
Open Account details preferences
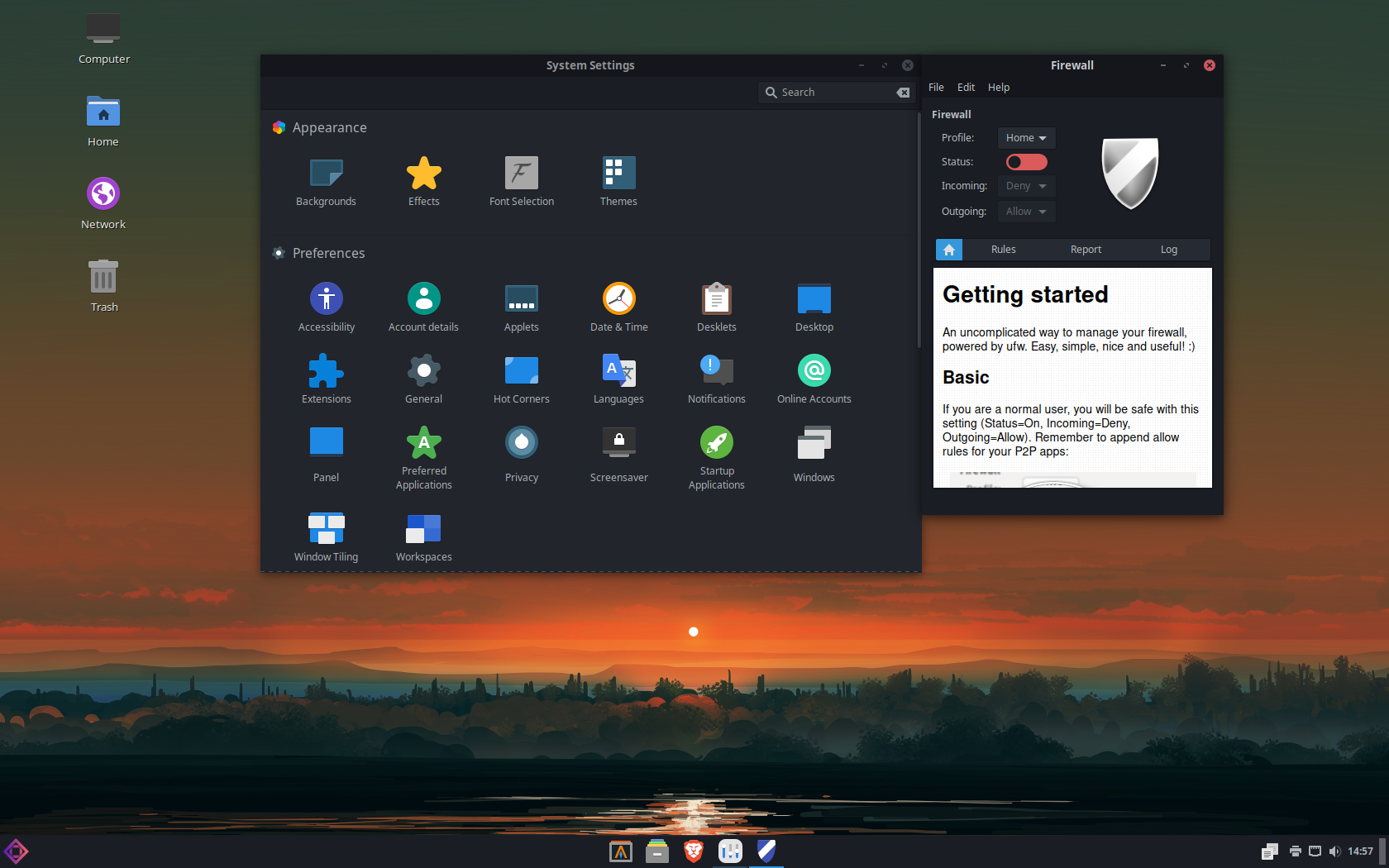423,308
